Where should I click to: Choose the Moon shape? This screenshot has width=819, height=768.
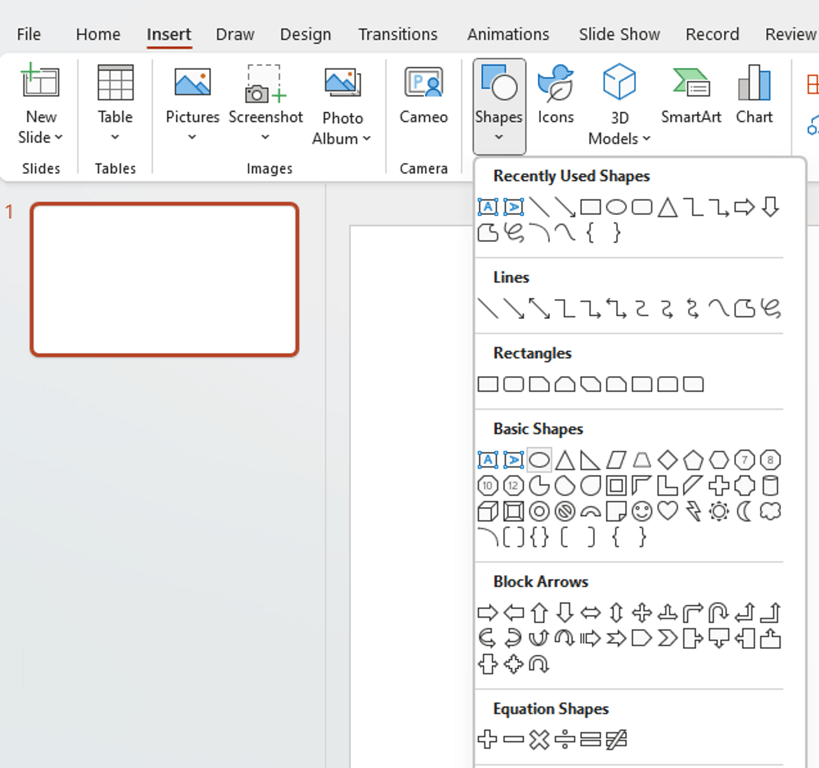pyautogui.click(x=744, y=511)
